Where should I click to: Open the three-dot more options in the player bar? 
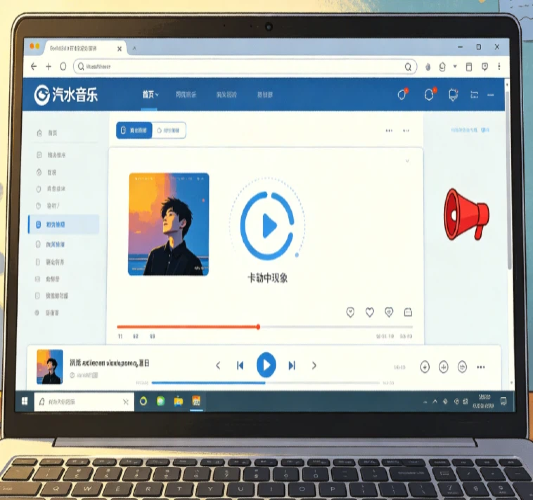coord(481,367)
